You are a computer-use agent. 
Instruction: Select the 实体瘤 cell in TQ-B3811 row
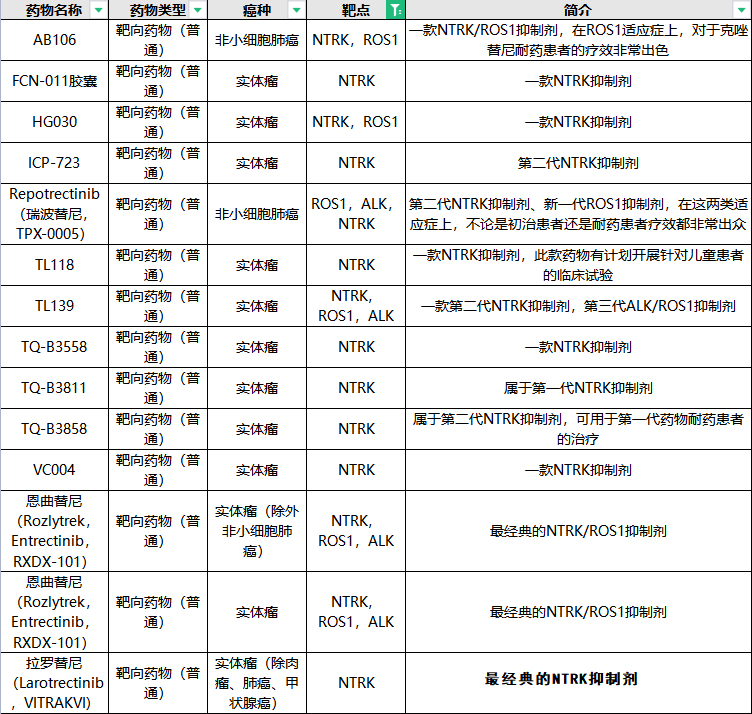(x=257, y=388)
